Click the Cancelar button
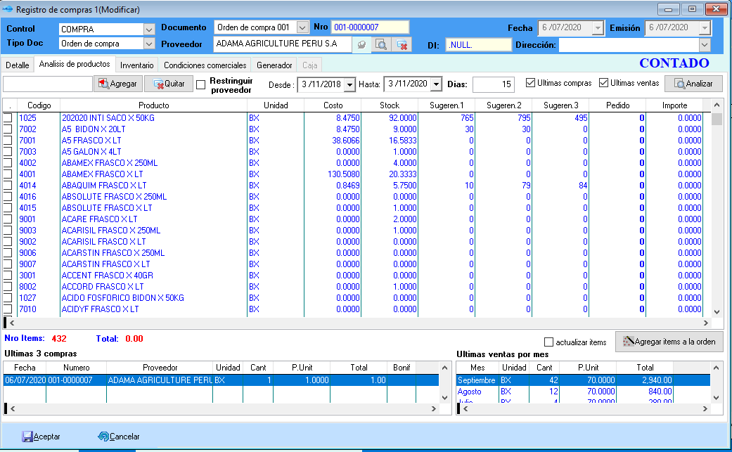 pyautogui.click(x=119, y=436)
